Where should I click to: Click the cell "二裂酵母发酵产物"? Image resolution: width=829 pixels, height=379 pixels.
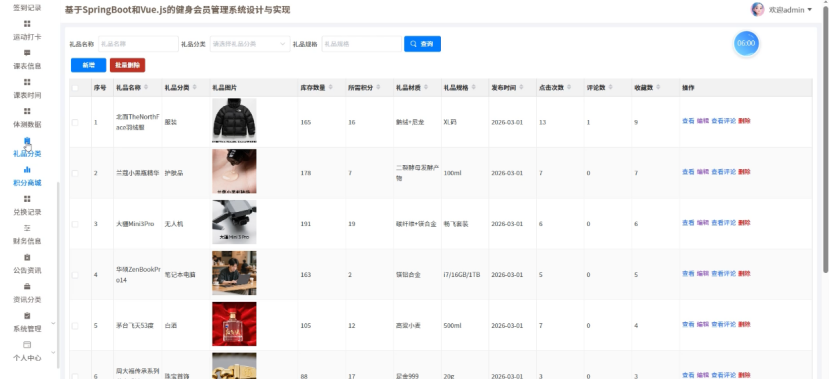(417, 173)
